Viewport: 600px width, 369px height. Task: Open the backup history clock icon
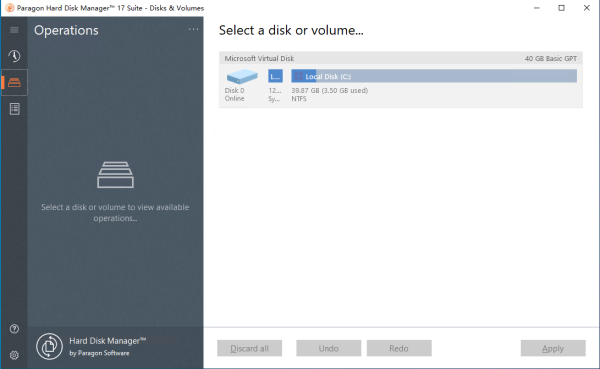pyautogui.click(x=14, y=56)
